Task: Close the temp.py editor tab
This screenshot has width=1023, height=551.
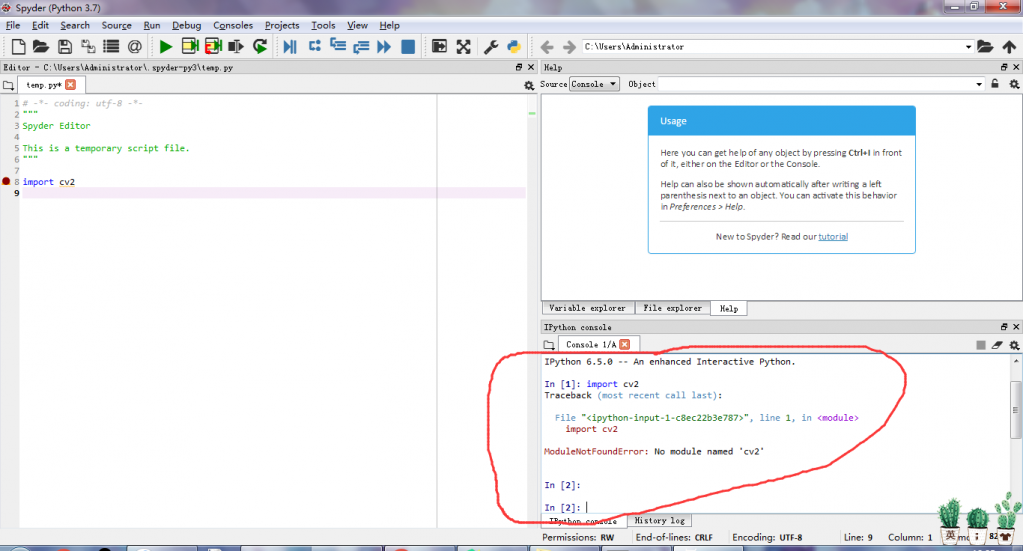Action: coord(70,85)
